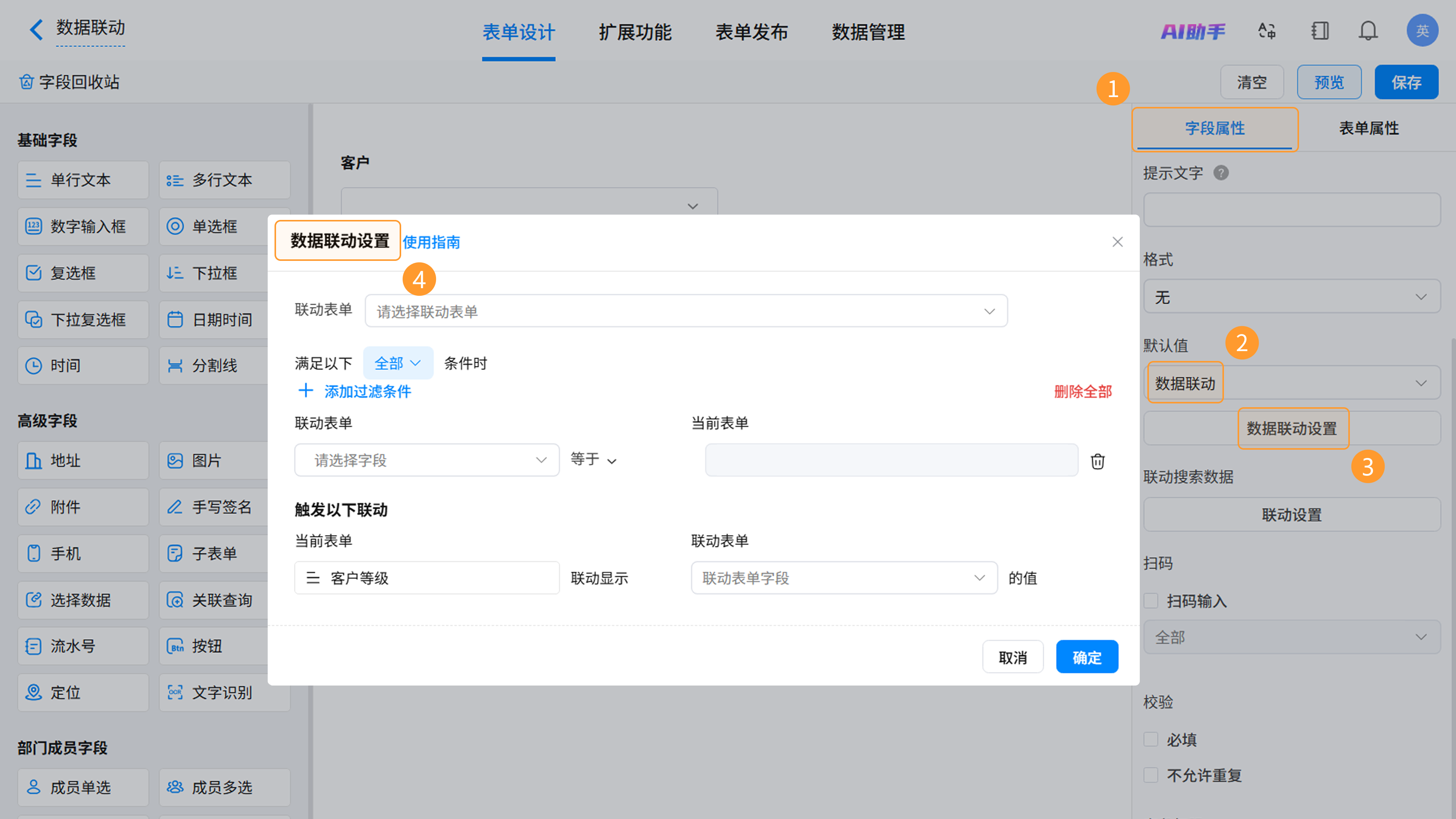
Task: Check the 必填 checkbox
Action: (x=1151, y=739)
